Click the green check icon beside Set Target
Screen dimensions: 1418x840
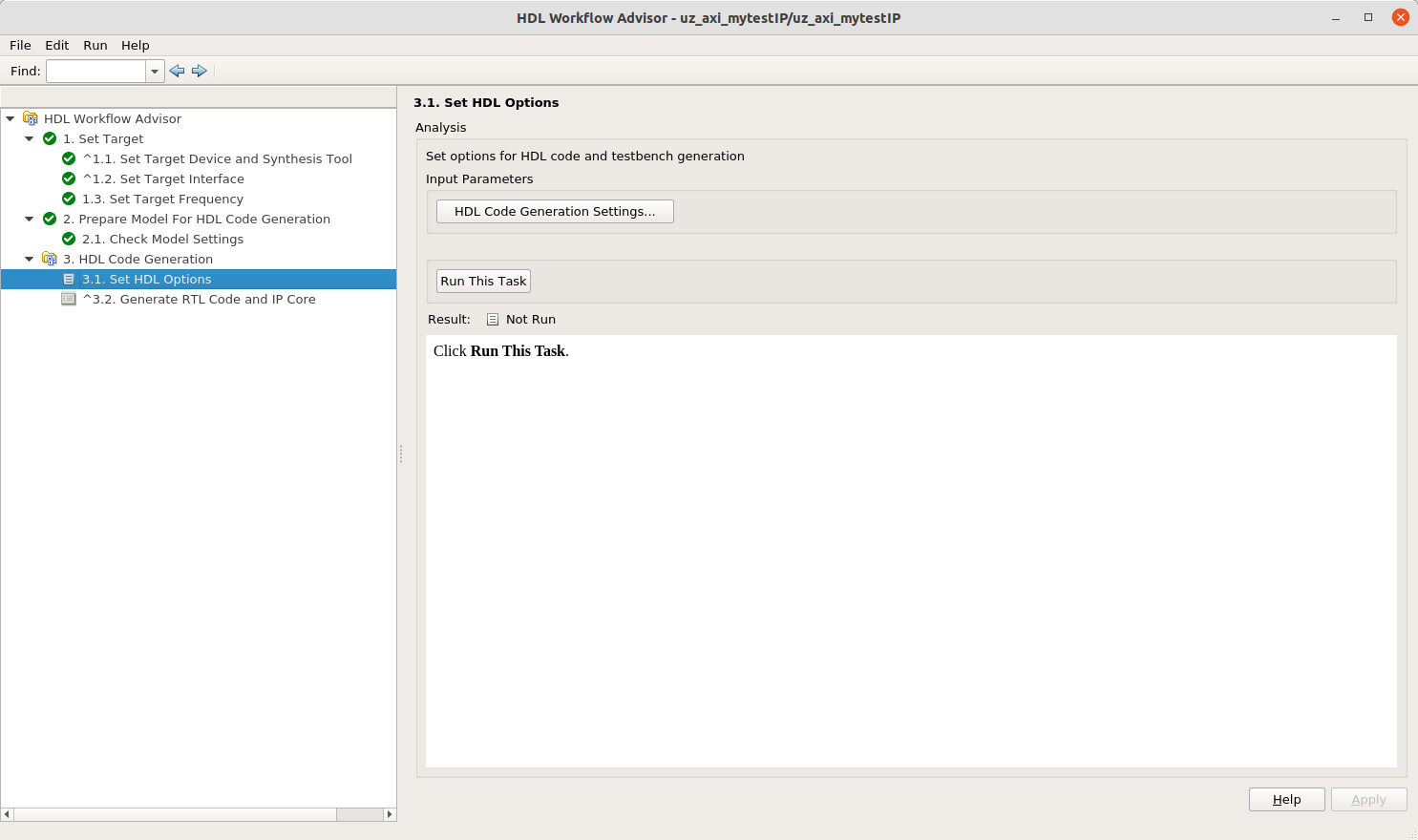[x=50, y=138]
